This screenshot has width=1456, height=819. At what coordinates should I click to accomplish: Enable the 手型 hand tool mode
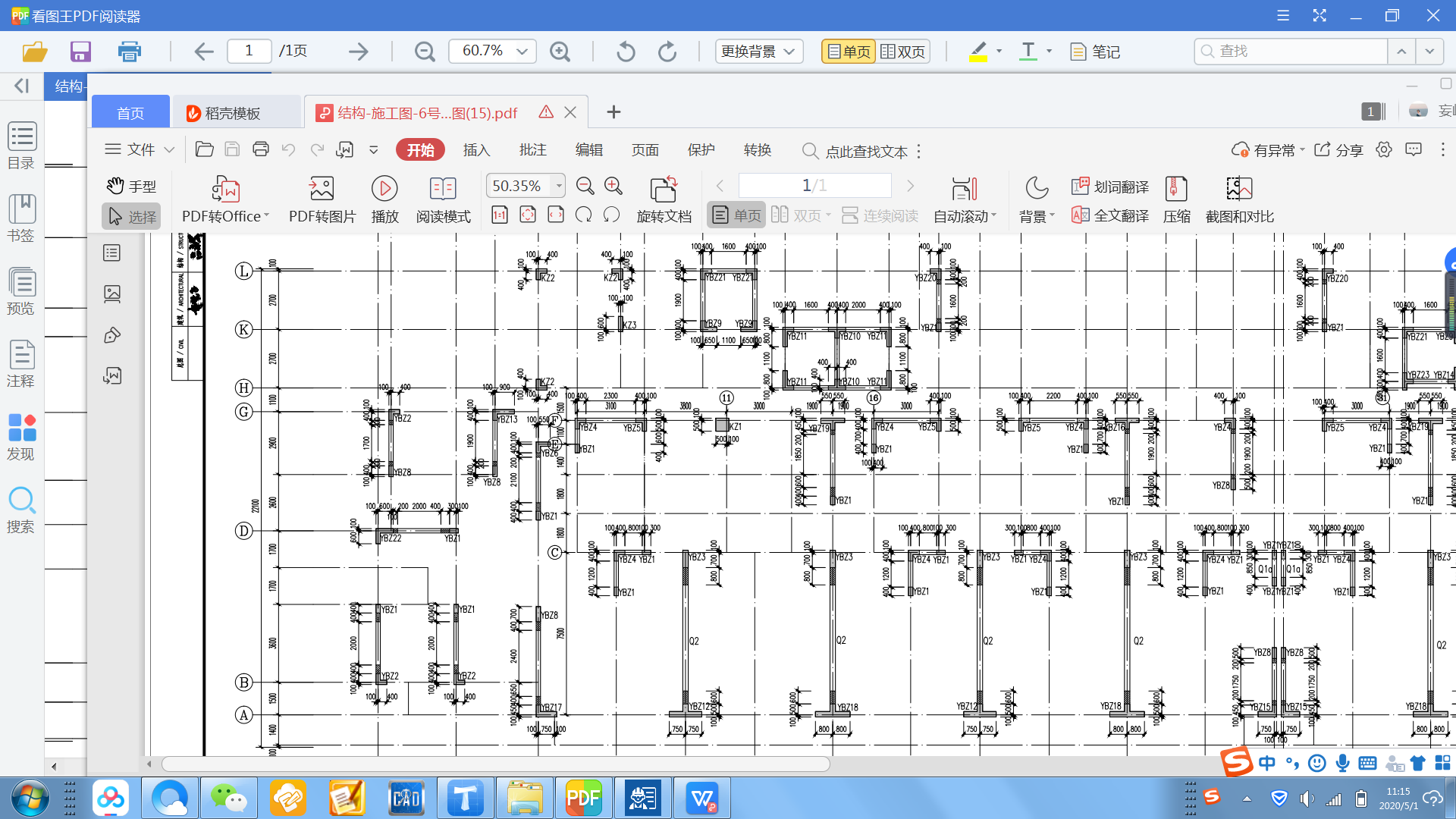131,186
